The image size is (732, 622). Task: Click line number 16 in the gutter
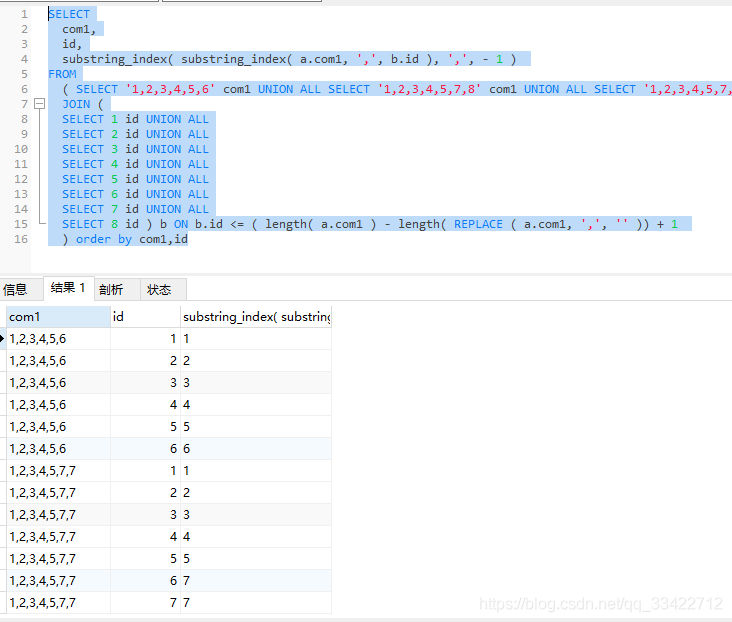21,239
